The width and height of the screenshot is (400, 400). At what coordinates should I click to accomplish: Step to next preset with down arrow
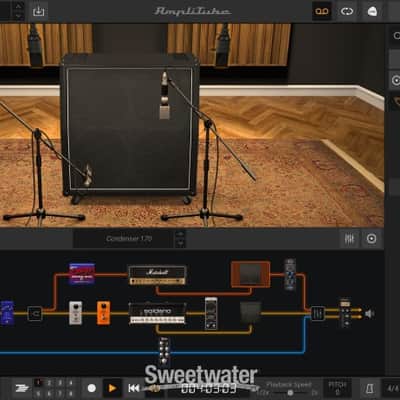[19, 15]
